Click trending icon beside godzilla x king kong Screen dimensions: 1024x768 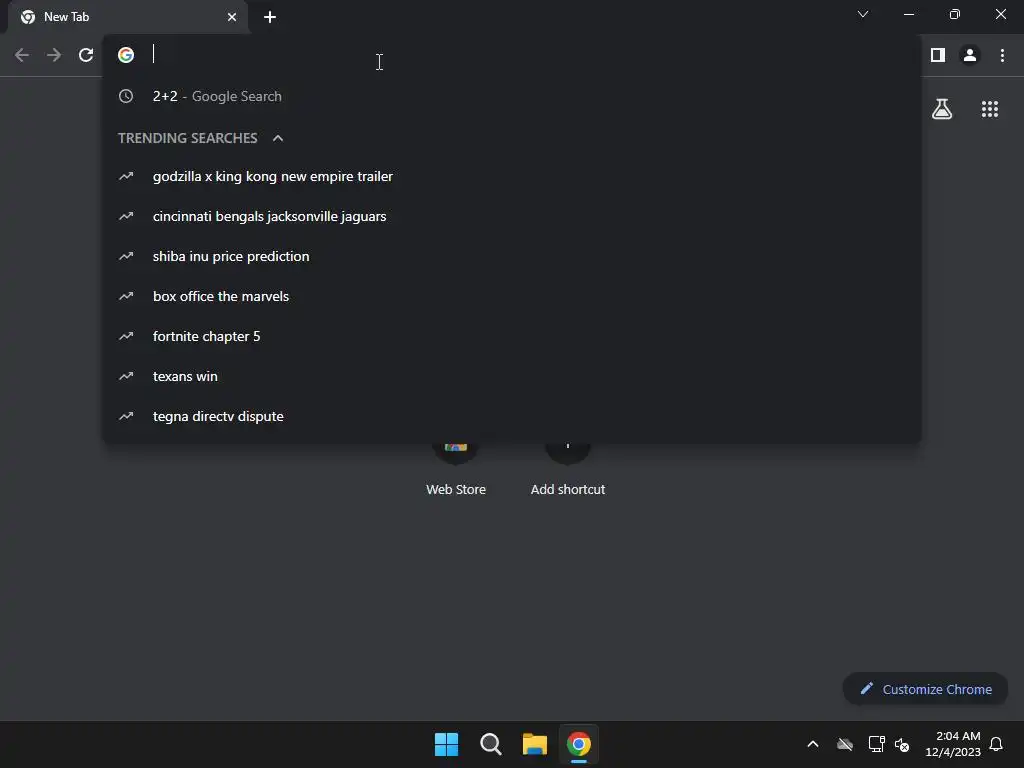[x=126, y=176]
